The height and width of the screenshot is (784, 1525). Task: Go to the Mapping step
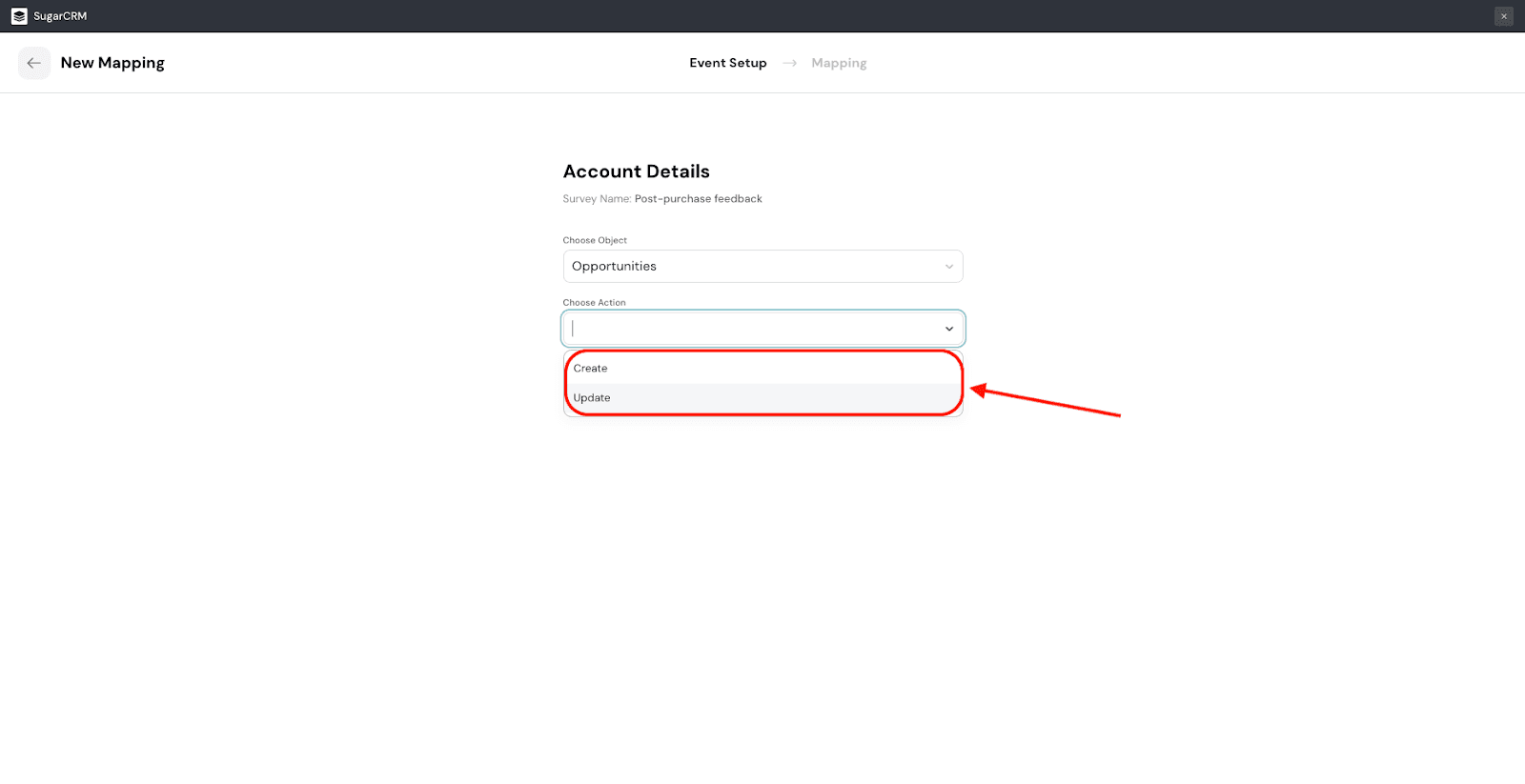pyautogui.click(x=839, y=63)
